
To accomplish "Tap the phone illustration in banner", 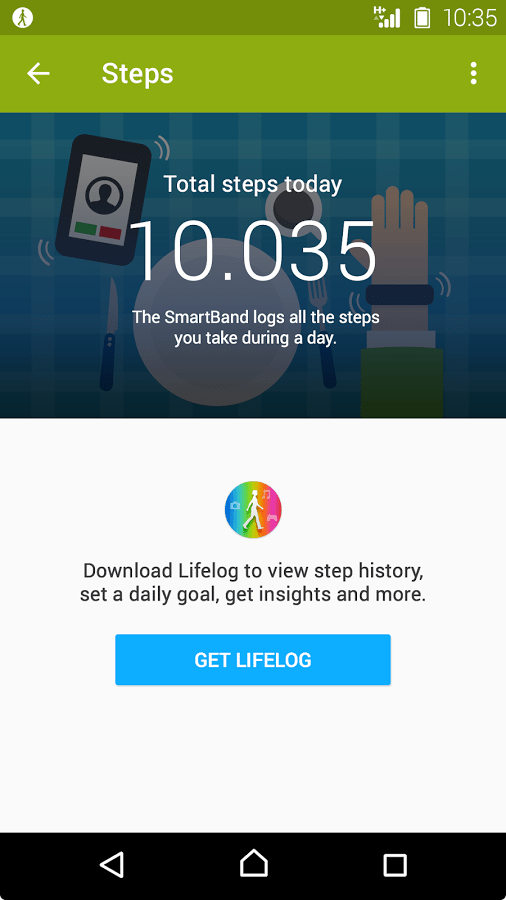I will tap(103, 199).
